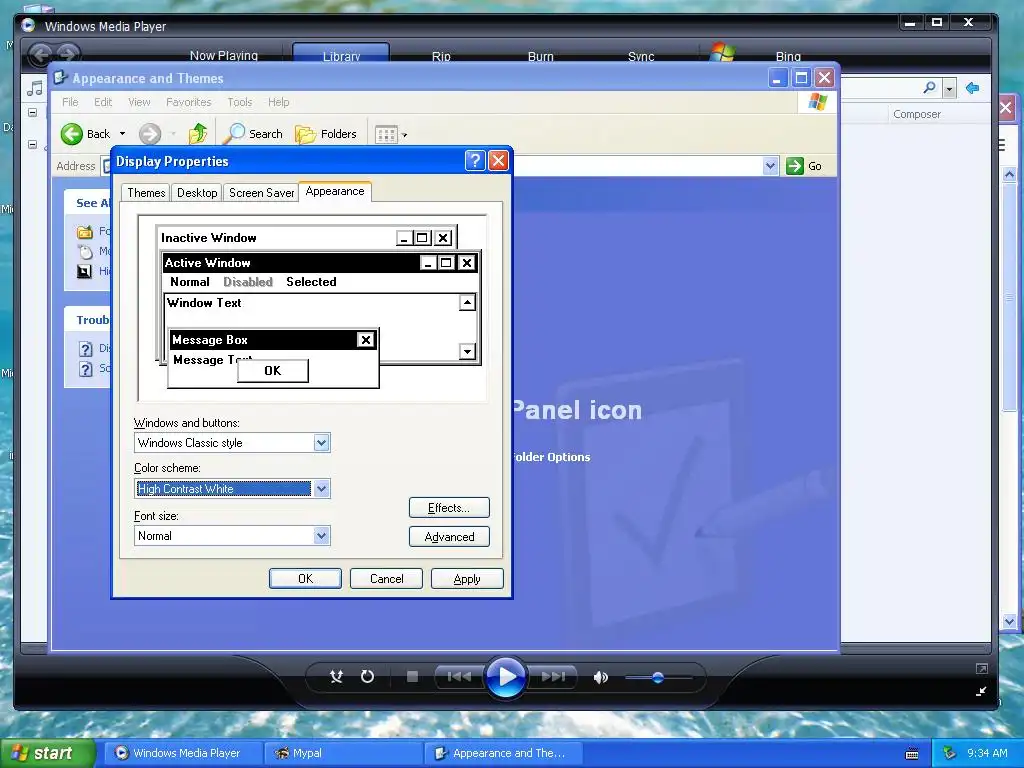The height and width of the screenshot is (768, 1024).
Task: Switch Media Player to compact mode
Action: (981, 691)
